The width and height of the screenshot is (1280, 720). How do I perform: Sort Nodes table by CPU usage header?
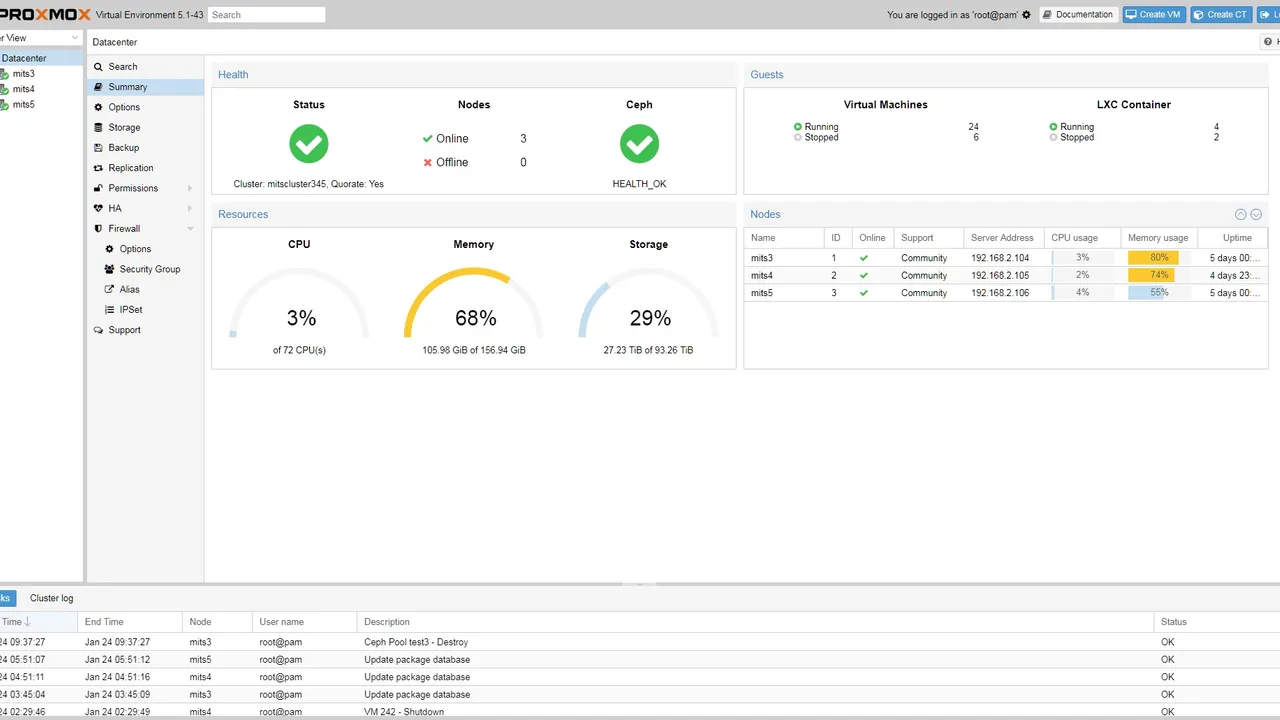coord(1082,238)
